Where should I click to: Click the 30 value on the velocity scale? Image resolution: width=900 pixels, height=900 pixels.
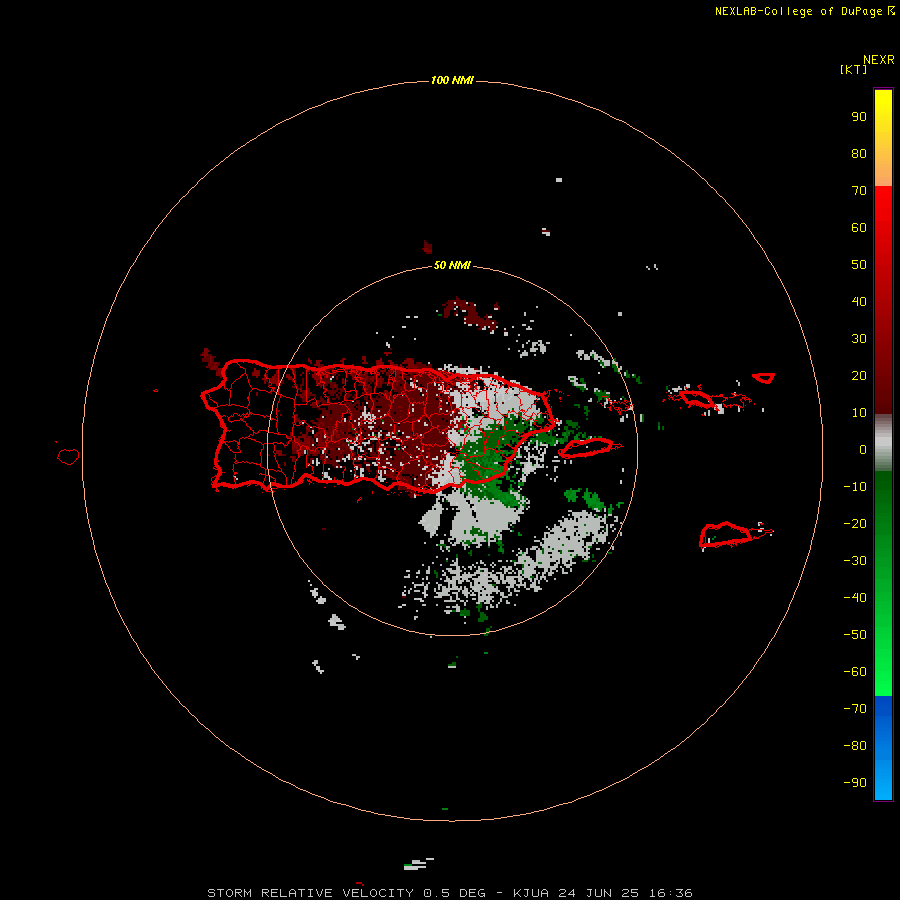pyautogui.click(x=859, y=339)
